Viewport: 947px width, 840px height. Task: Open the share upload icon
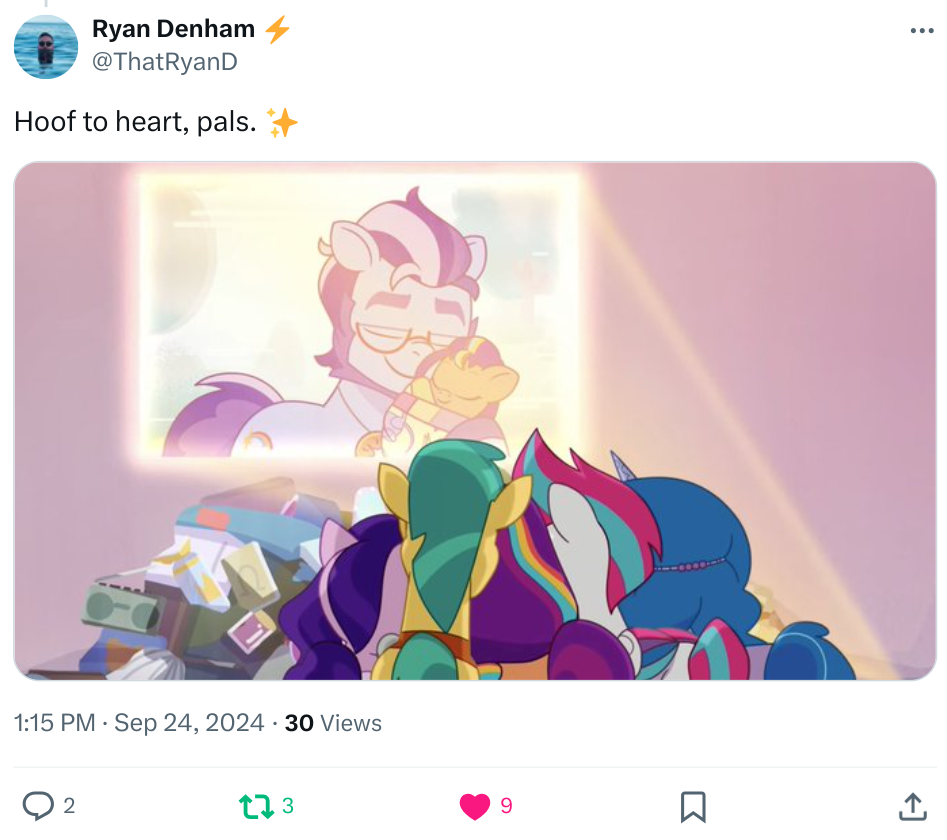pyautogui.click(x=913, y=807)
